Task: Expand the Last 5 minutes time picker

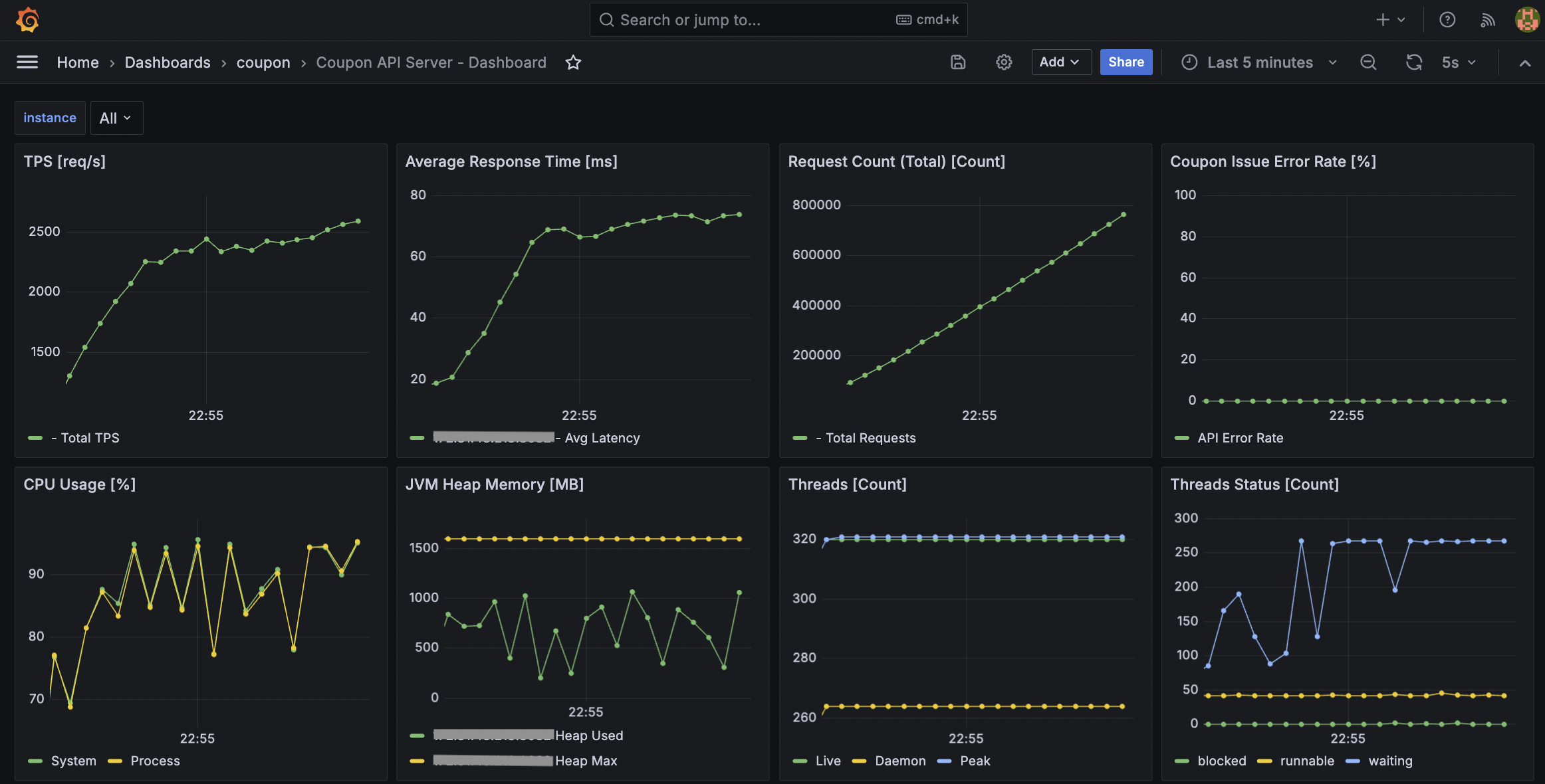Action: 1259,62
